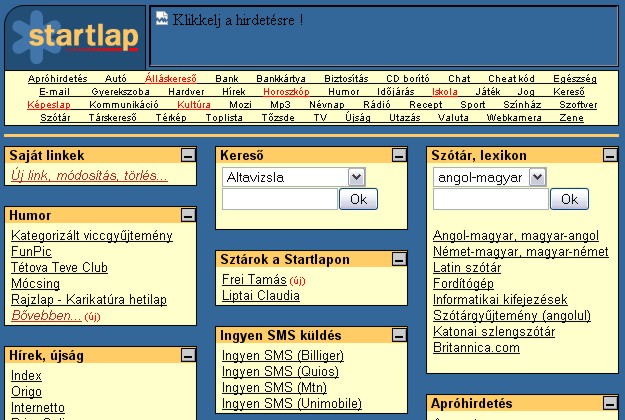Viewport: 625px width, 420px height.
Task: Click Ok button in Kereső box
Action: tap(358, 199)
